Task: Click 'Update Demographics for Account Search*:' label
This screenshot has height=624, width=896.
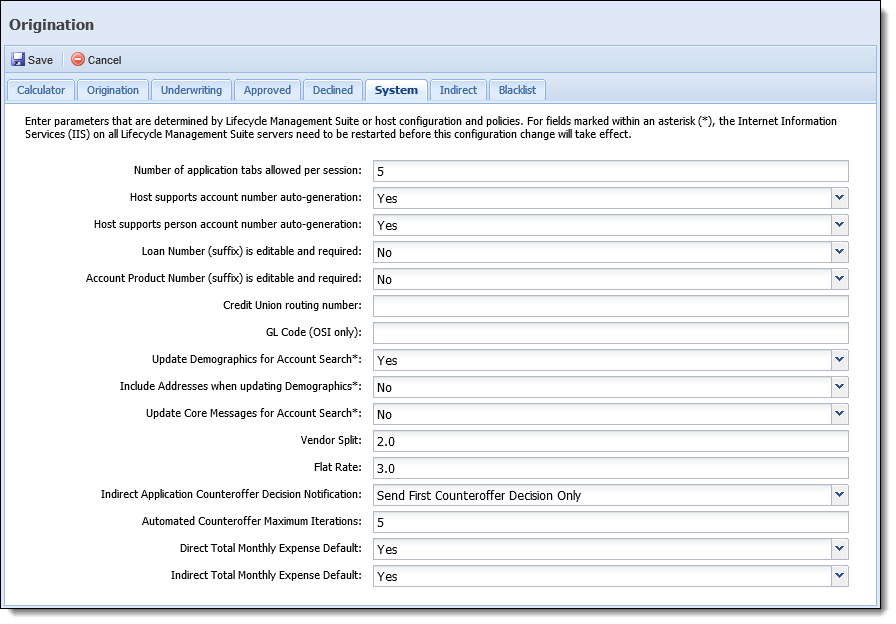Action: pyautogui.click(x=257, y=359)
